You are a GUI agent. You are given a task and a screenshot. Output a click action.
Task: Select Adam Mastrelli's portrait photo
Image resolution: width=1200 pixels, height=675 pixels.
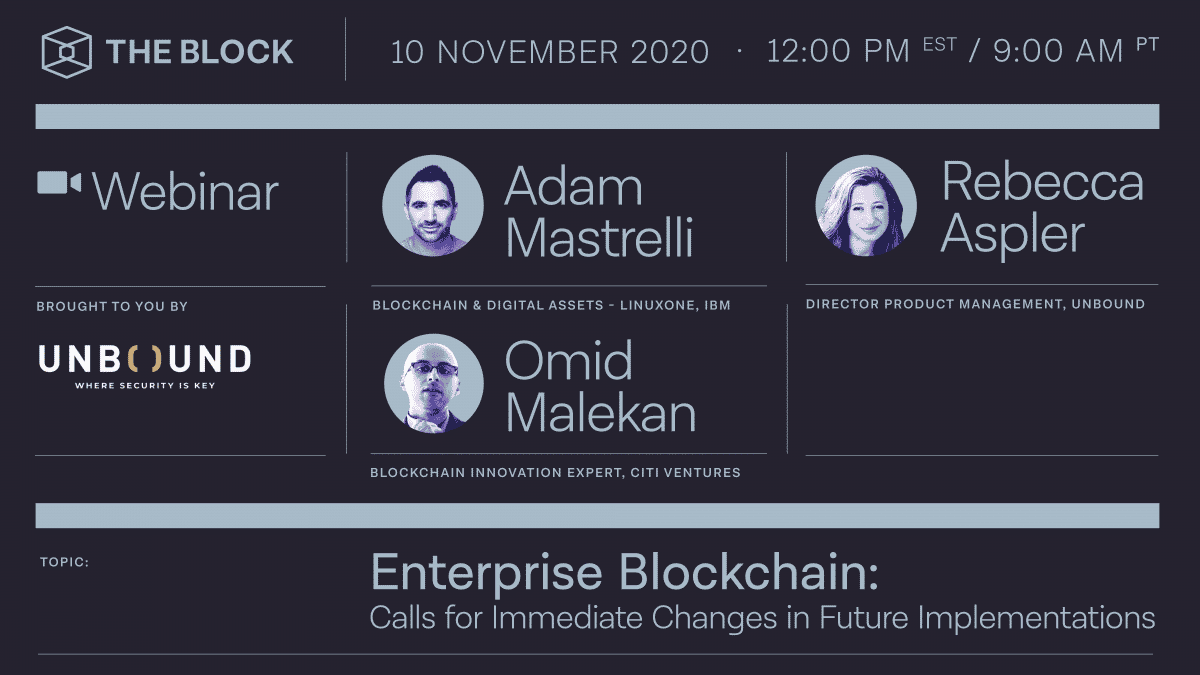pos(433,205)
